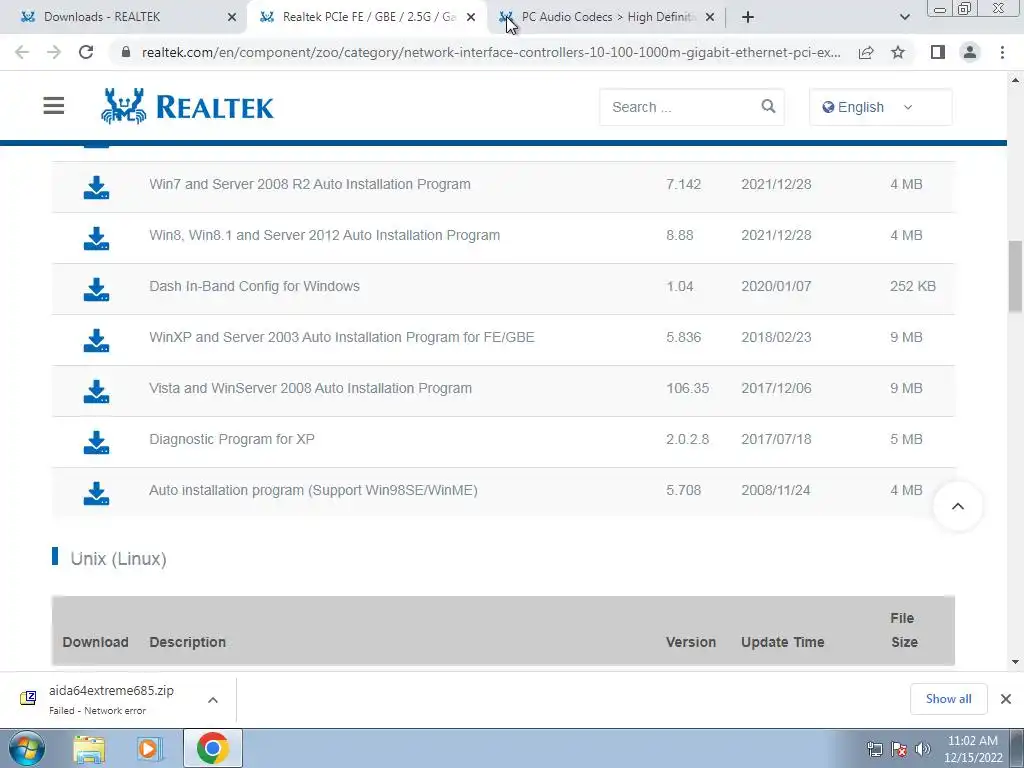Click Show all downloads button
This screenshot has height=768, width=1024.
coord(948,699)
